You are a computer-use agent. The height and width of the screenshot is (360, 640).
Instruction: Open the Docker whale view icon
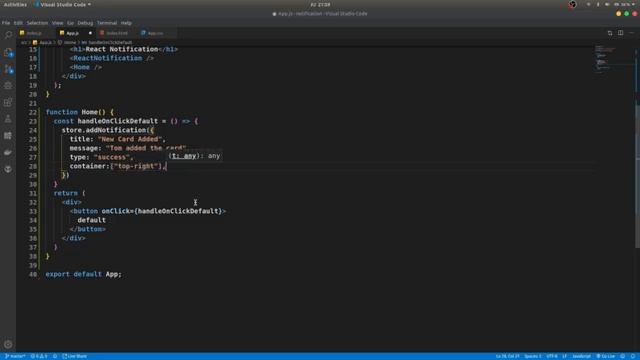click(8, 152)
